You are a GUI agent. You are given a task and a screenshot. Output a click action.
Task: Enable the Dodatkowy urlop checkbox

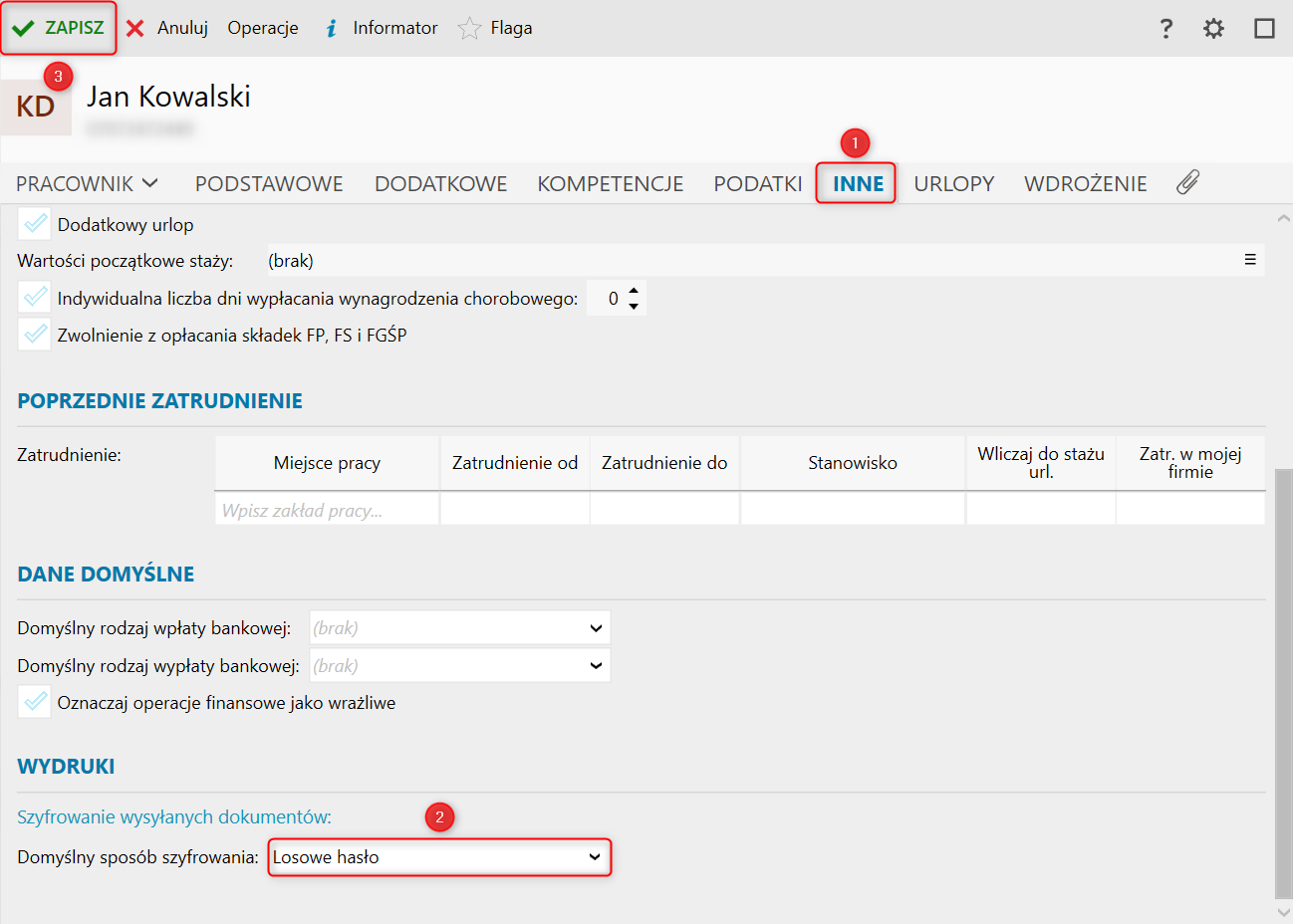click(35, 224)
